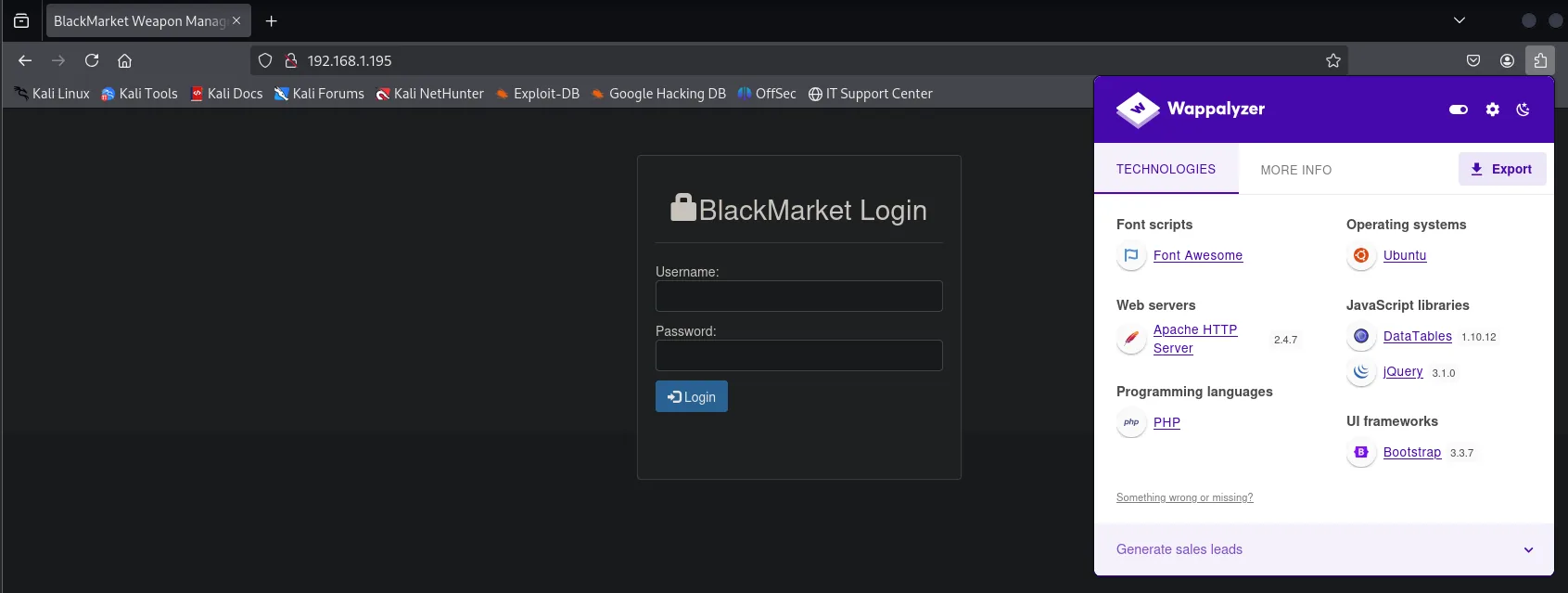Click the DataTables icon
1568x593 pixels.
coord(1361,336)
